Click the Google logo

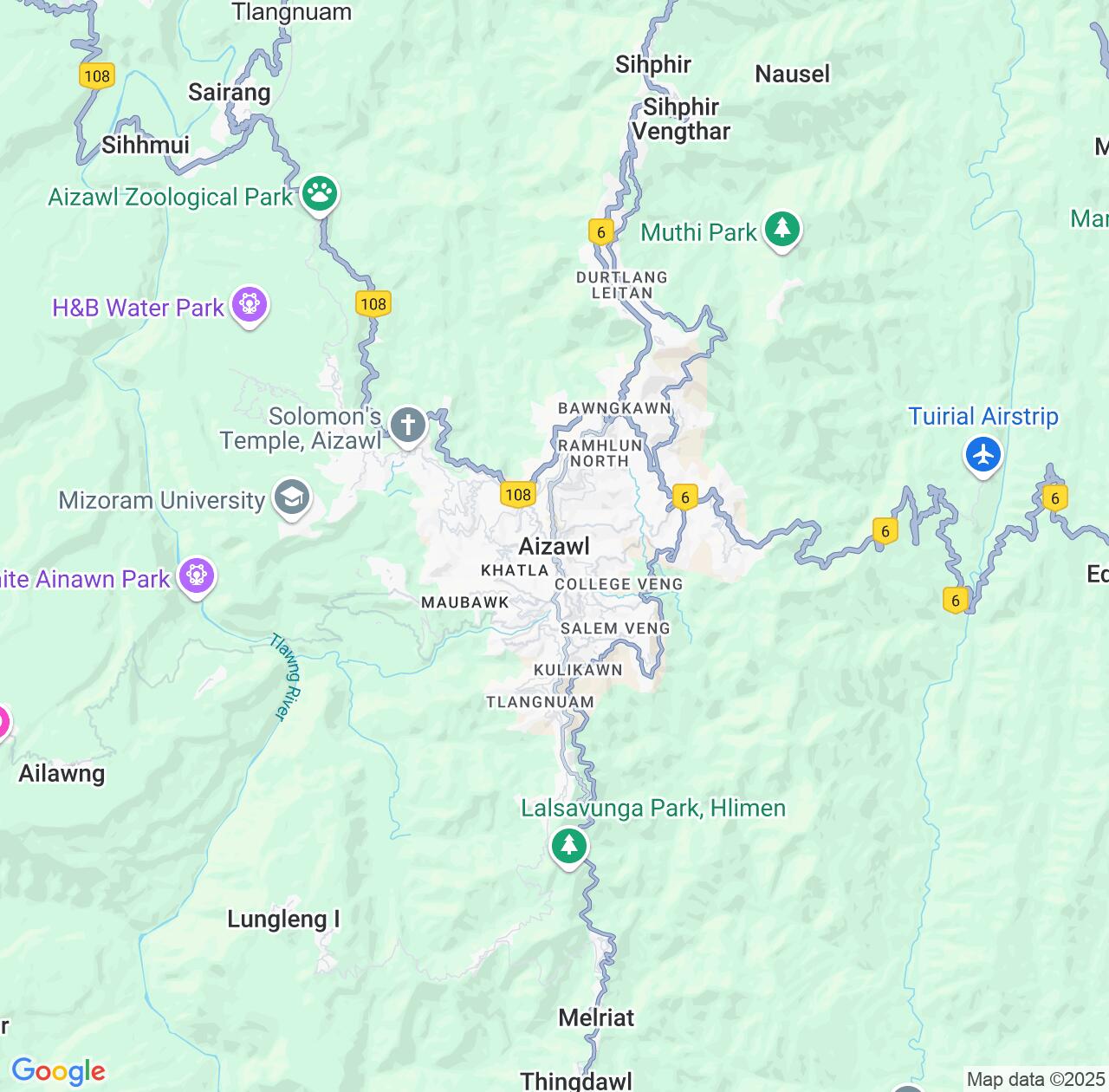[x=58, y=1071]
